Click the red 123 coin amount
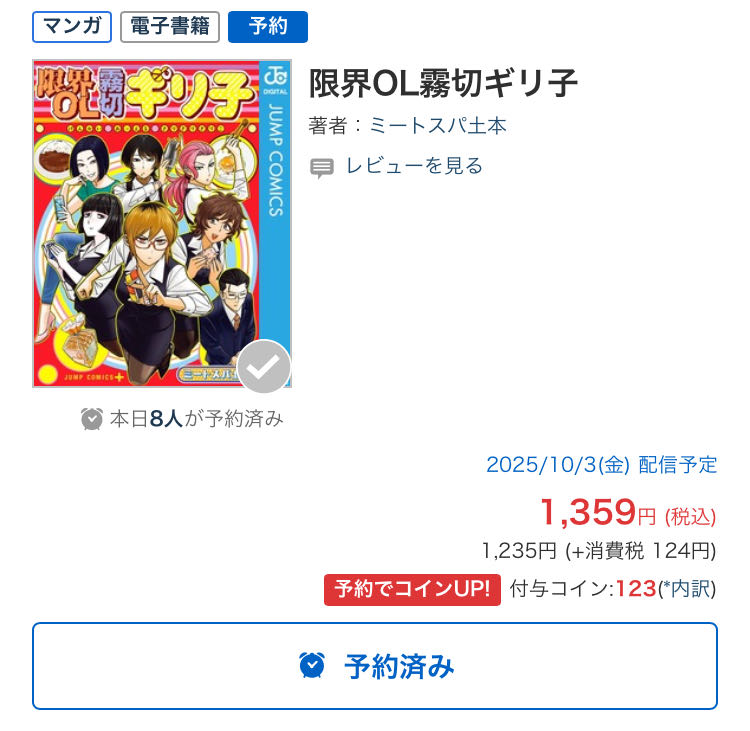Screen dimensions: 750x731 coord(636,589)
